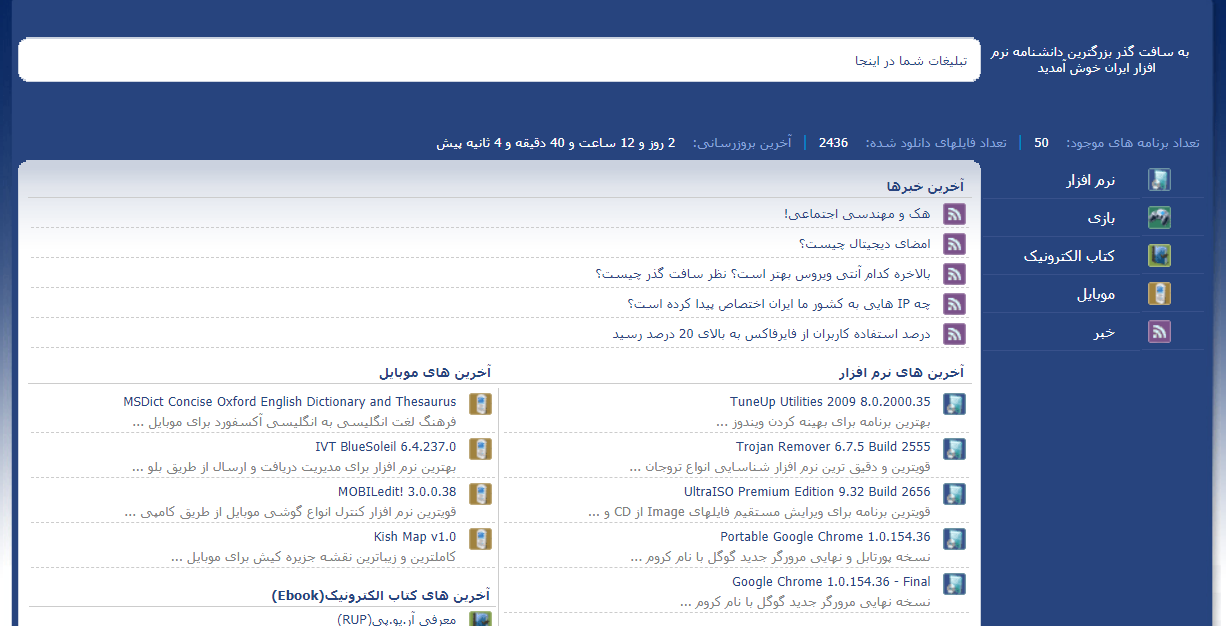Open news link امضای دیجیتال چیست؟

coord(865,244)
